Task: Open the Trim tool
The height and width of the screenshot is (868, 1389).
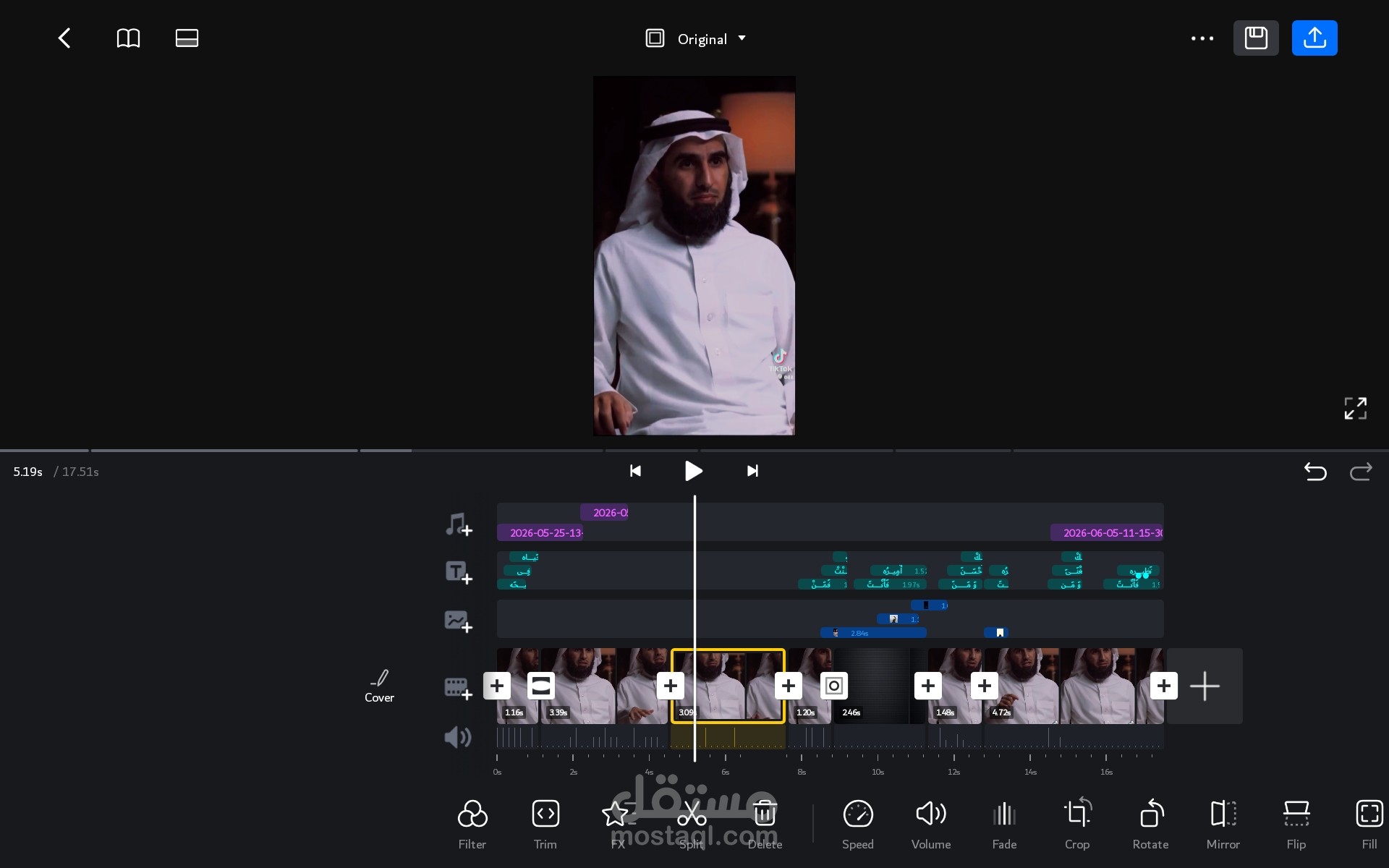Action: coord(545,825)
